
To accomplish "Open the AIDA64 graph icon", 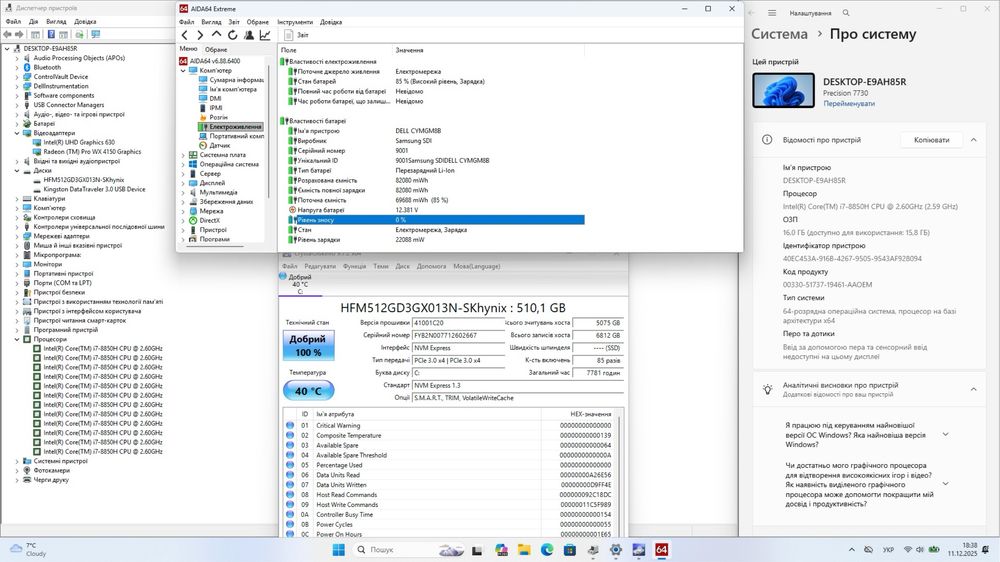I will point(265,35).
